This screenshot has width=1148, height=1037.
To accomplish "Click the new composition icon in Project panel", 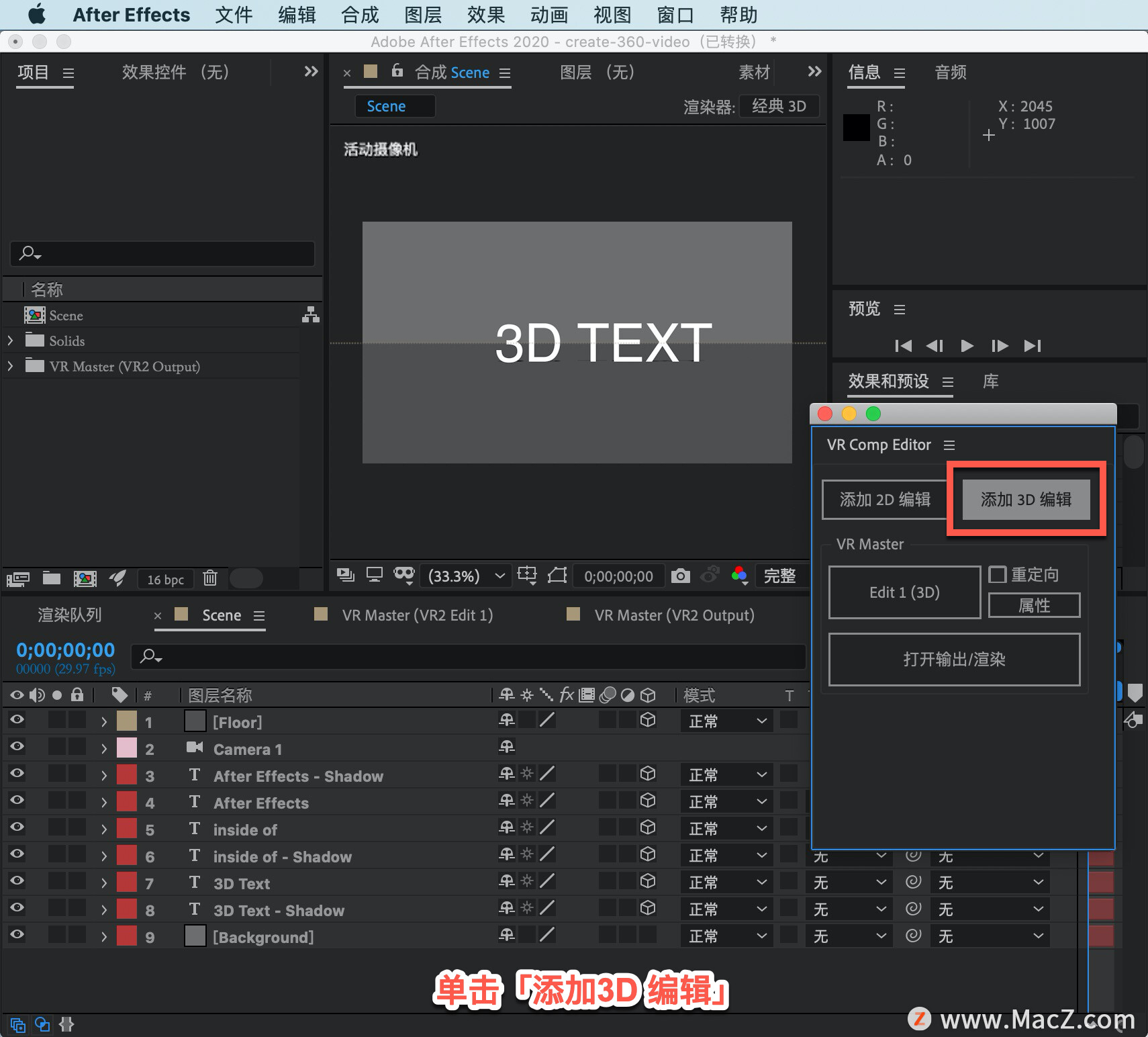I will [85, 578].
